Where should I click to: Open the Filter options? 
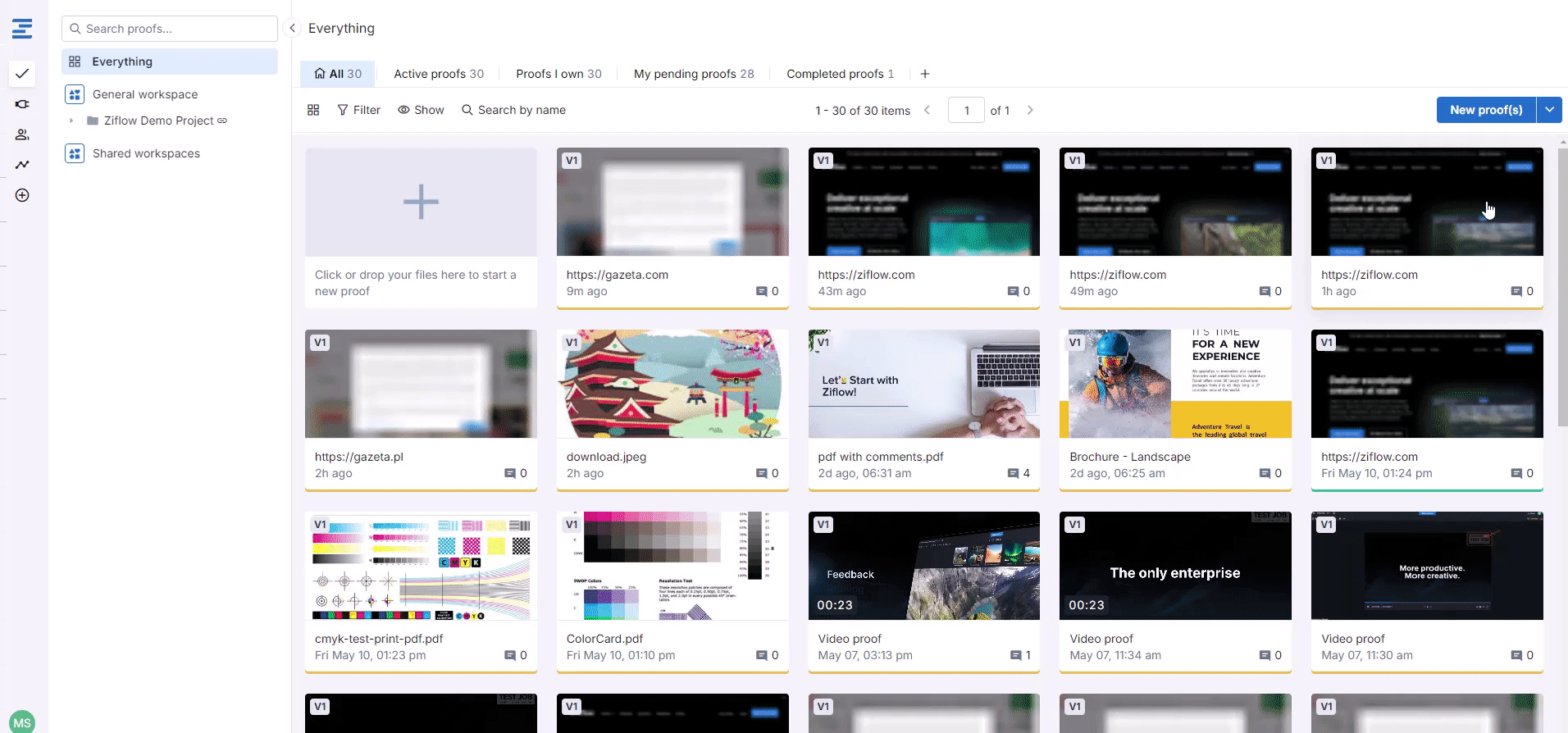(x=359, y=110)
